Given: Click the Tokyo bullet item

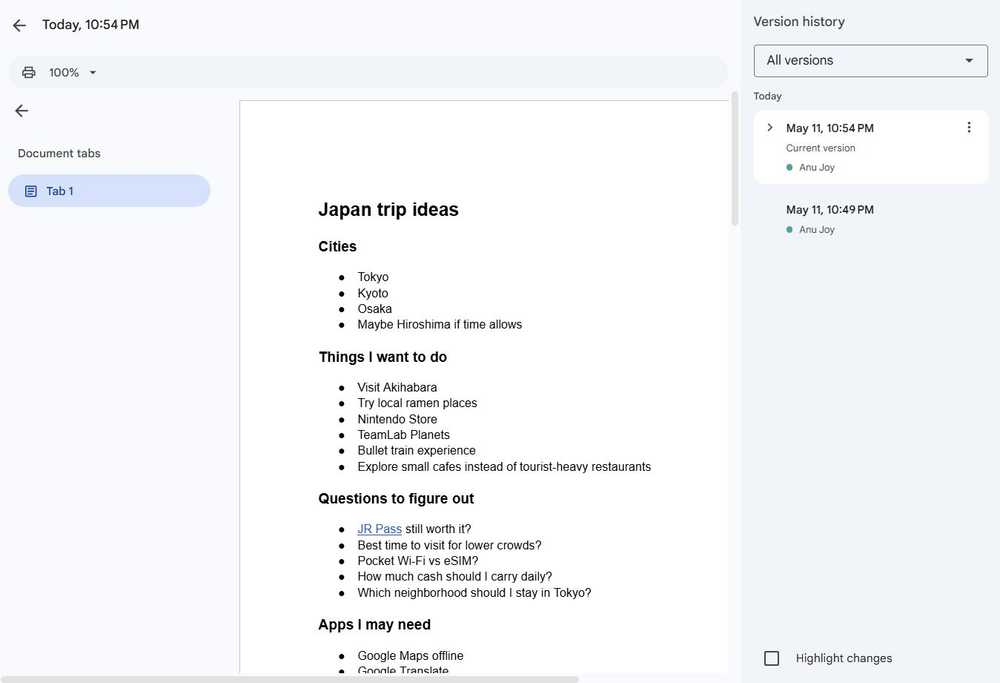Looking at the screenshot, I should tap(373, 277).
